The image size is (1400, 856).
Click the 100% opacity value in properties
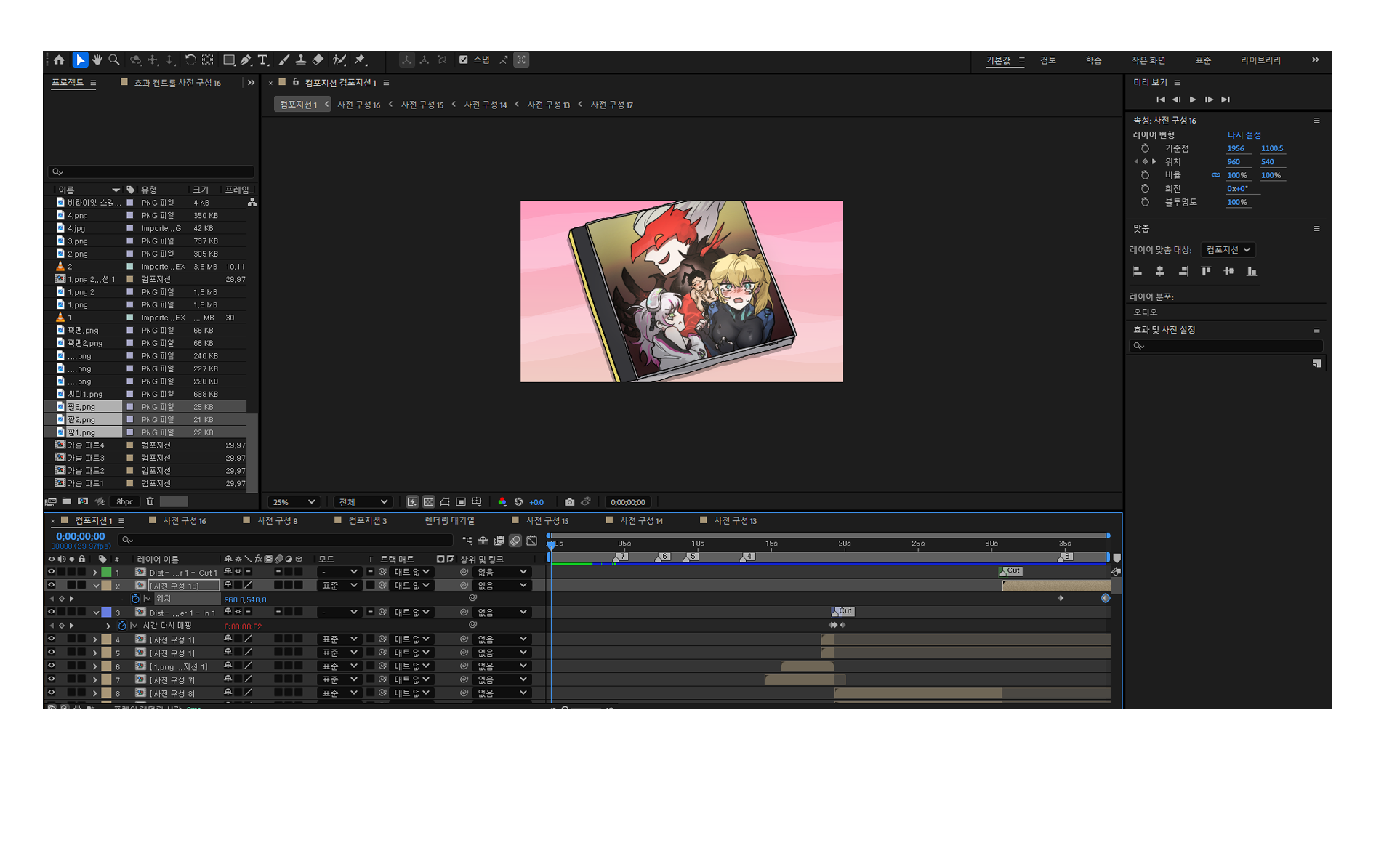pyautogui.click(x=1236, y=203)
